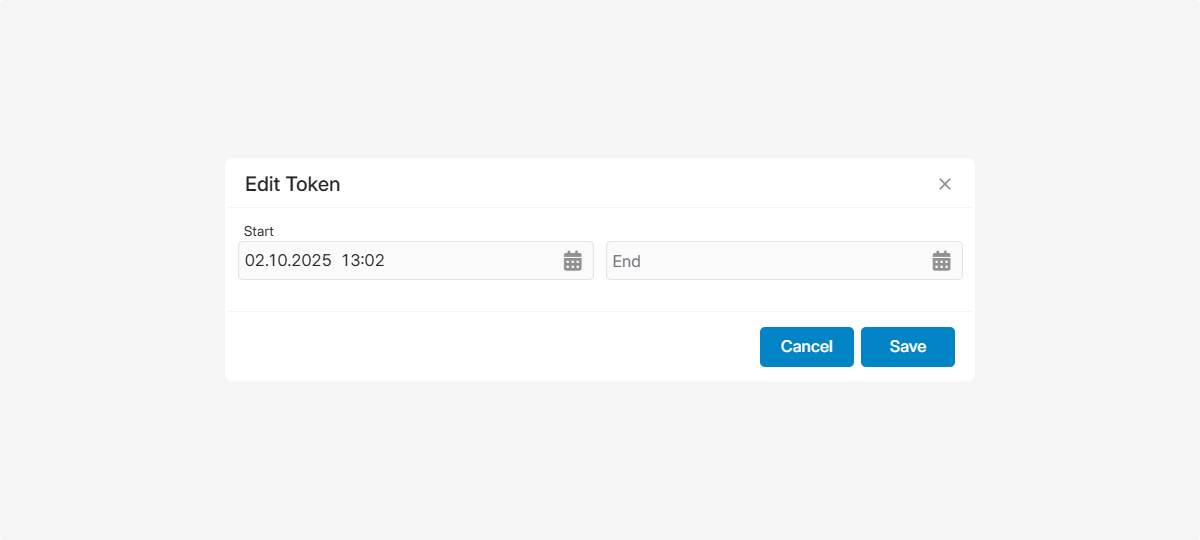Place cursor on the 13:02 time value
The width and height of the screenshot is (1200, 540).
click(x=363, y=261)
